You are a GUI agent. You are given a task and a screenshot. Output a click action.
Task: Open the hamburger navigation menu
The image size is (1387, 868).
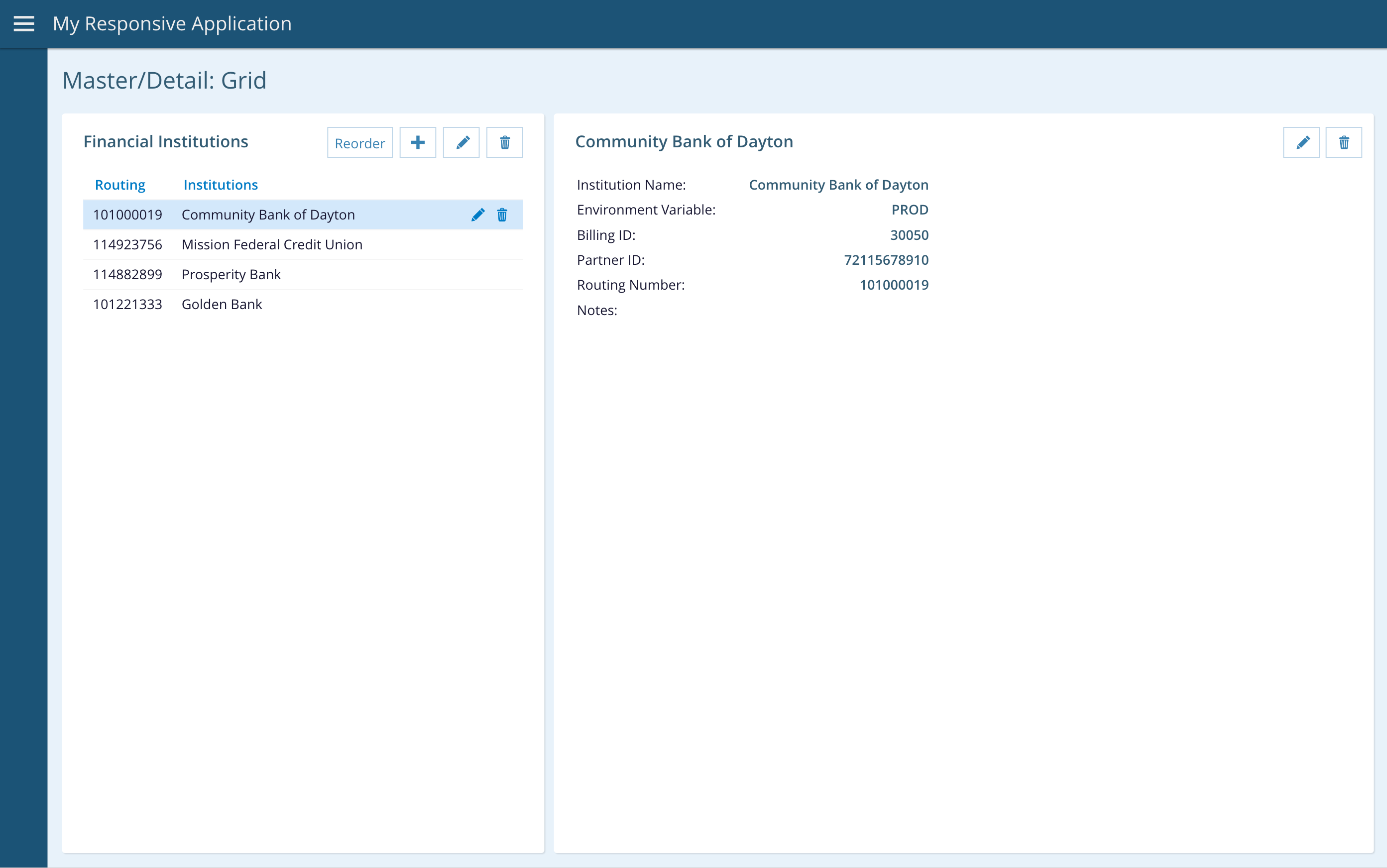[23, 23]
